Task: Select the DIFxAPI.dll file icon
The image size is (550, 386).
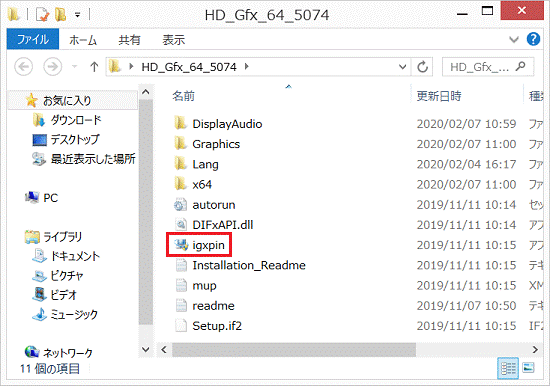Action: click(180, 225)
